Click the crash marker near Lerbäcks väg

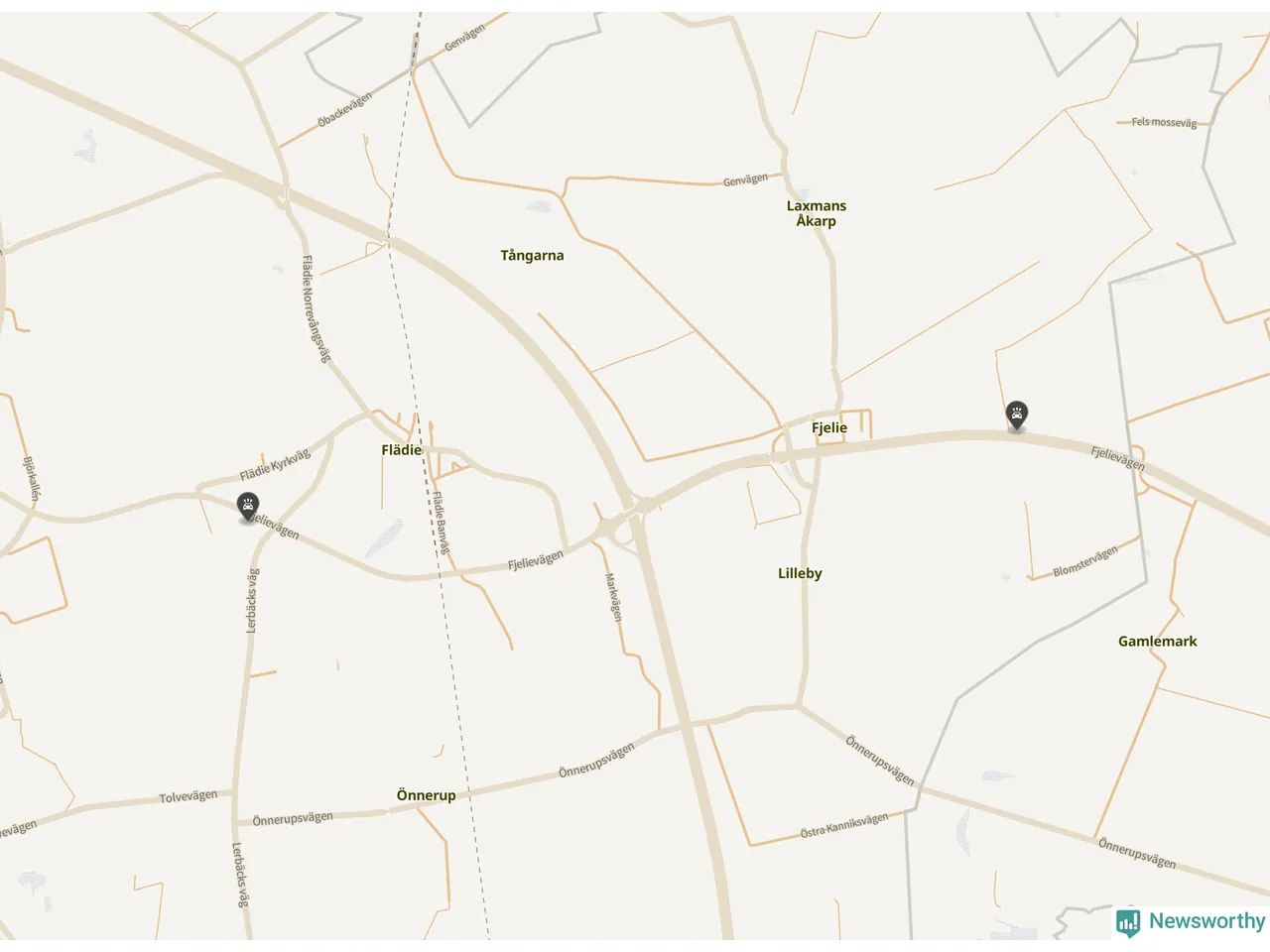tap(248, 507)
